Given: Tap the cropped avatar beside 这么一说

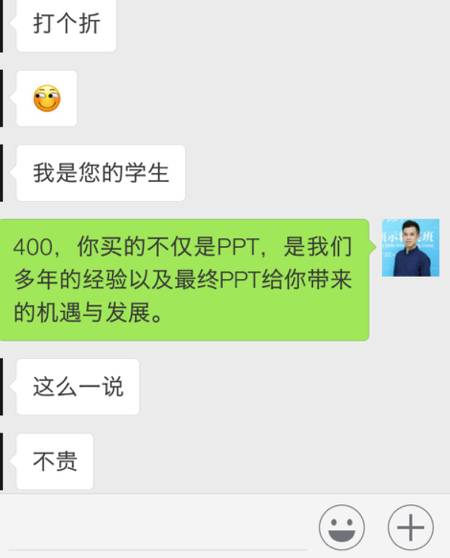Looking at the screenshot, I should [1, 386].
